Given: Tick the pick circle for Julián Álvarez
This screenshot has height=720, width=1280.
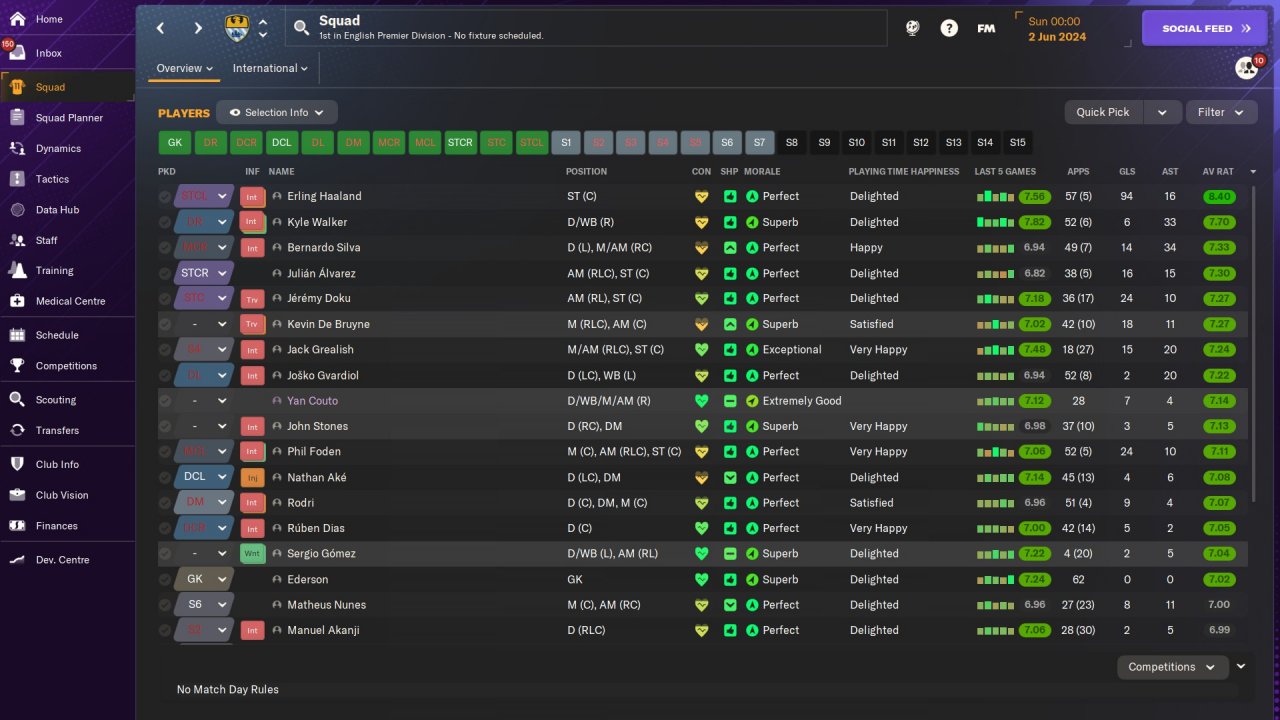Looking at the screenshot, I should click(165, 273).
